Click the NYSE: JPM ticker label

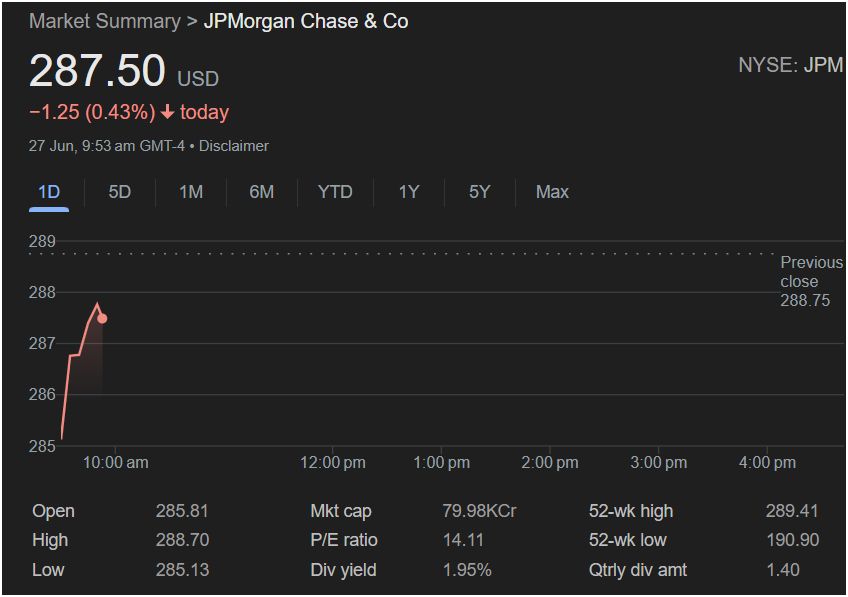pyautogui.click(x=790, y=66)
